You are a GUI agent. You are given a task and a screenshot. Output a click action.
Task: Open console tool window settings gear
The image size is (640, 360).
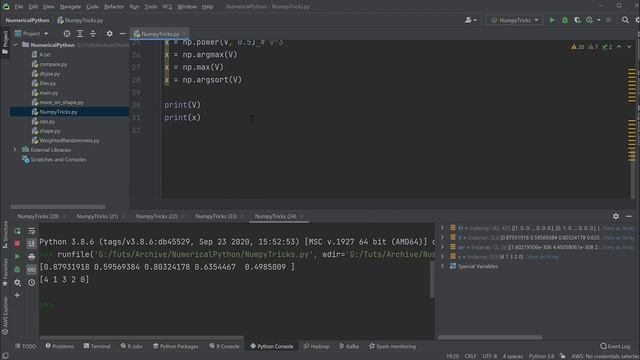click(616, 216)
